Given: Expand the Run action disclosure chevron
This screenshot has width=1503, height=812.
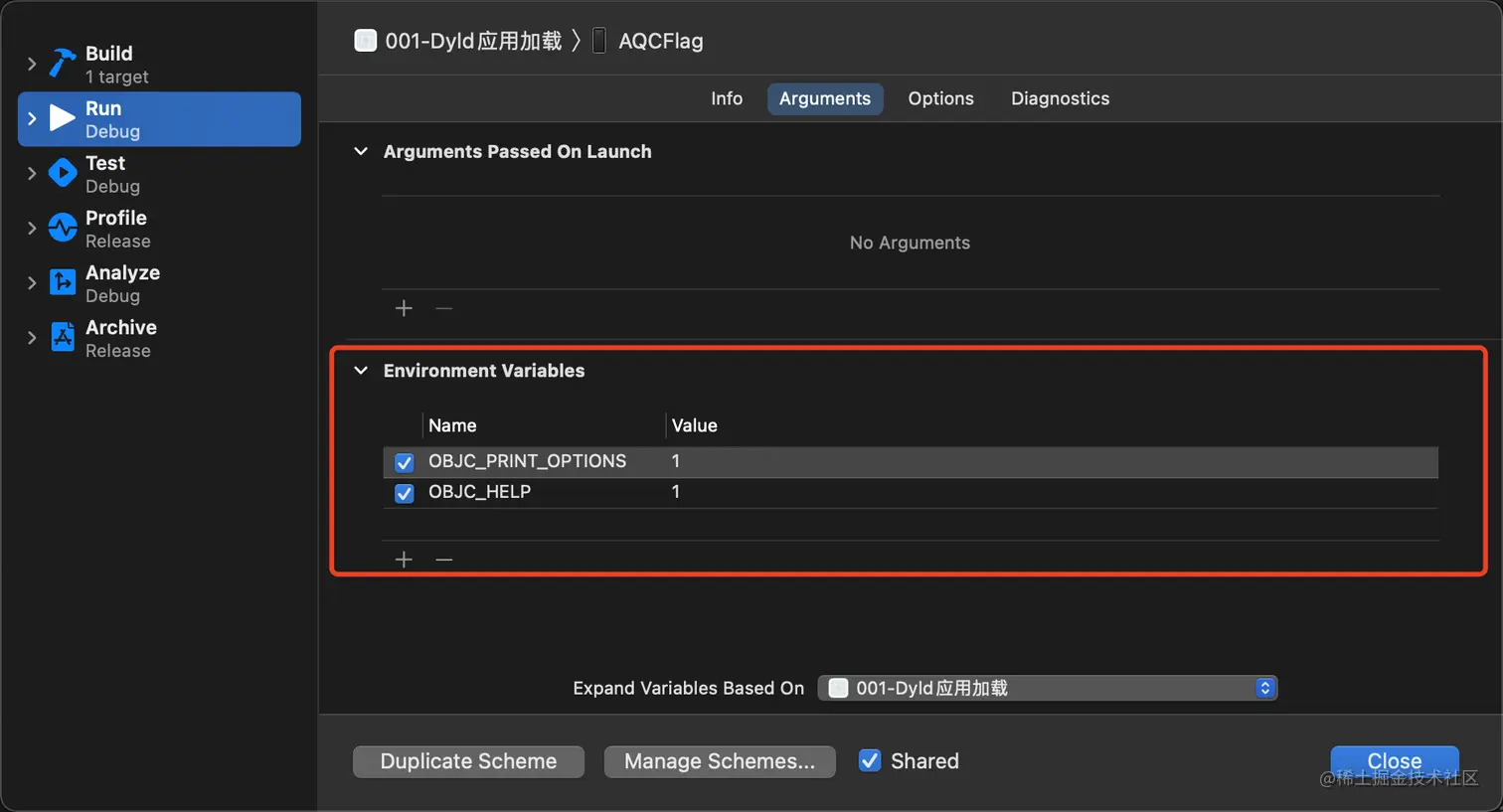Looking at the screenshot, I should 32,118.
